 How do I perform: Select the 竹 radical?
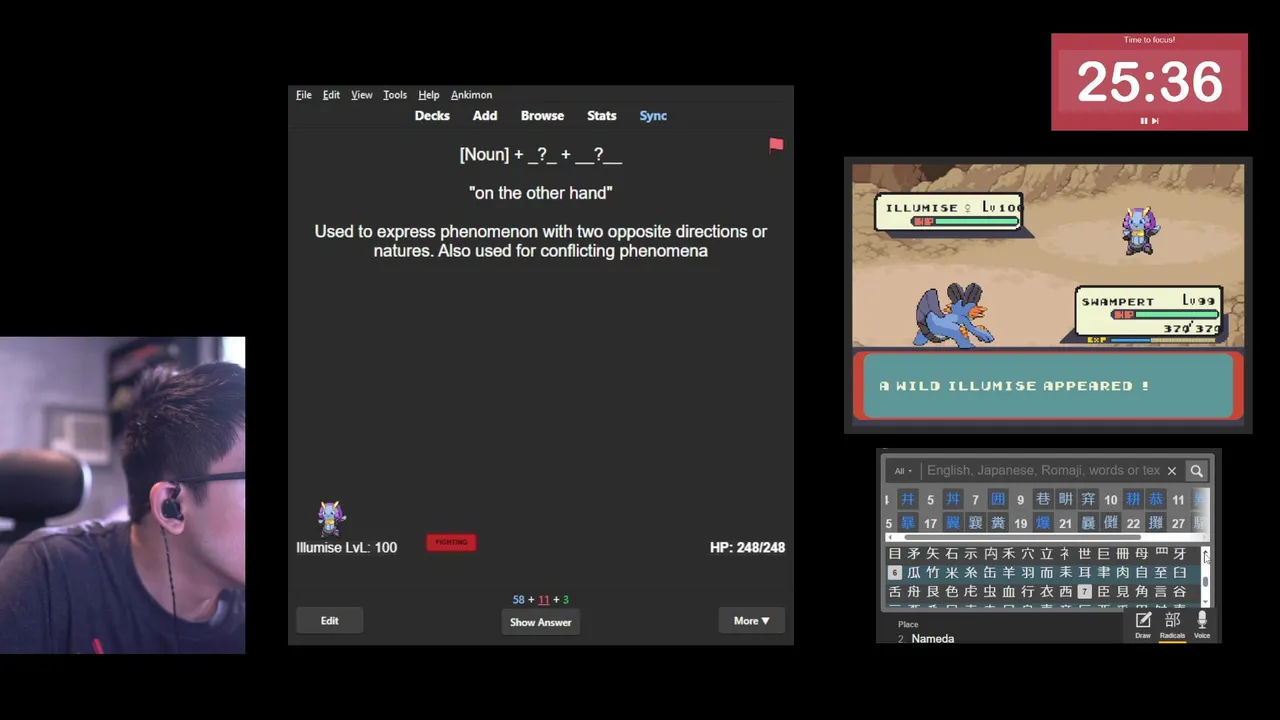(932, 572)
